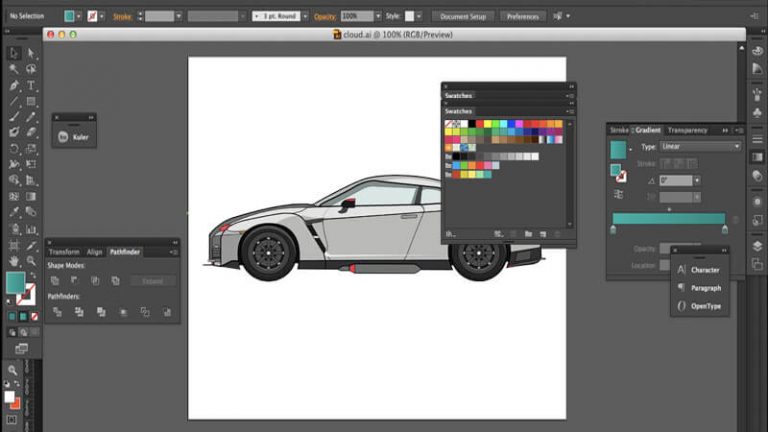768x432 pixels.
Task: Click the Document Setup button
Action: point(463,16)
